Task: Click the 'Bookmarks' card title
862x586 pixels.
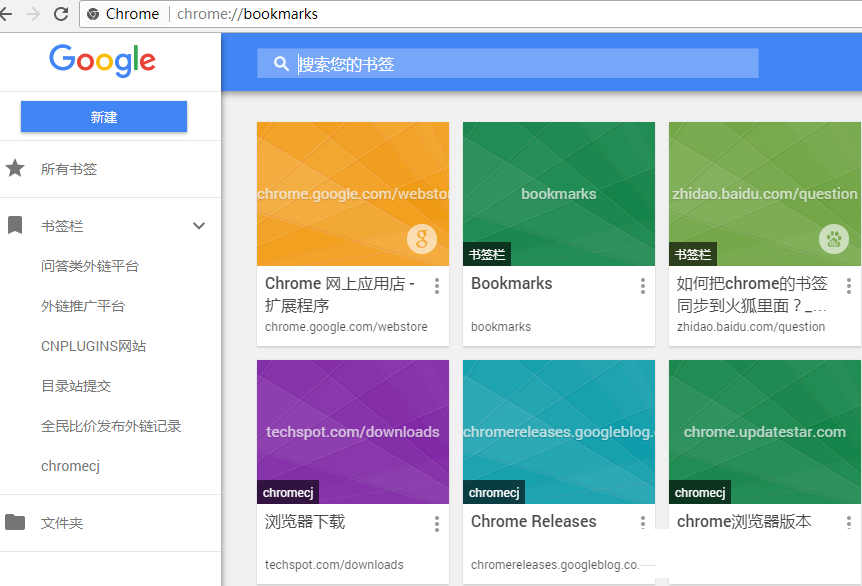Action: pyautogui.click(x=511, y=284)
